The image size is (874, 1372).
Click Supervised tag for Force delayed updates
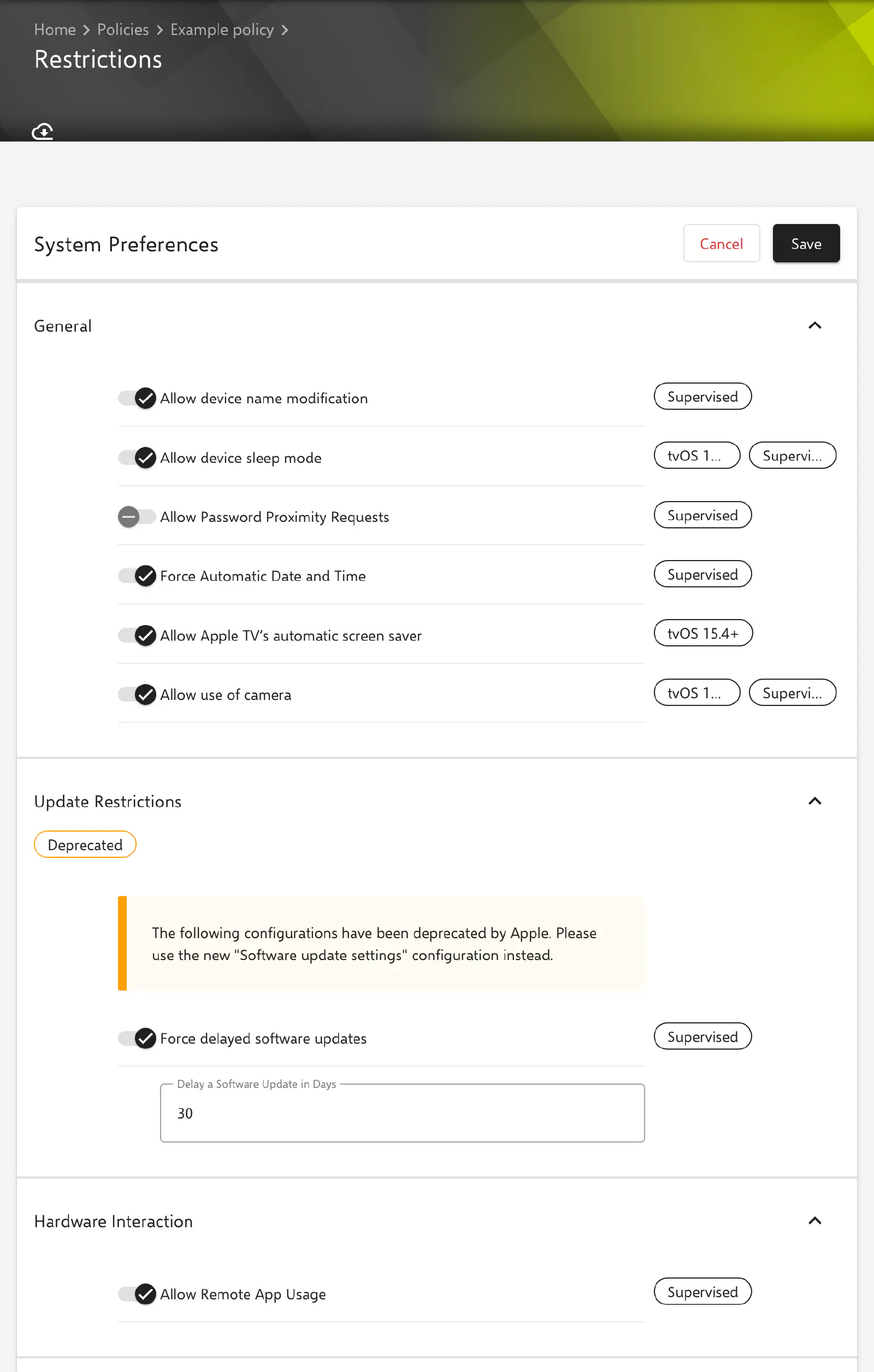702,1037
